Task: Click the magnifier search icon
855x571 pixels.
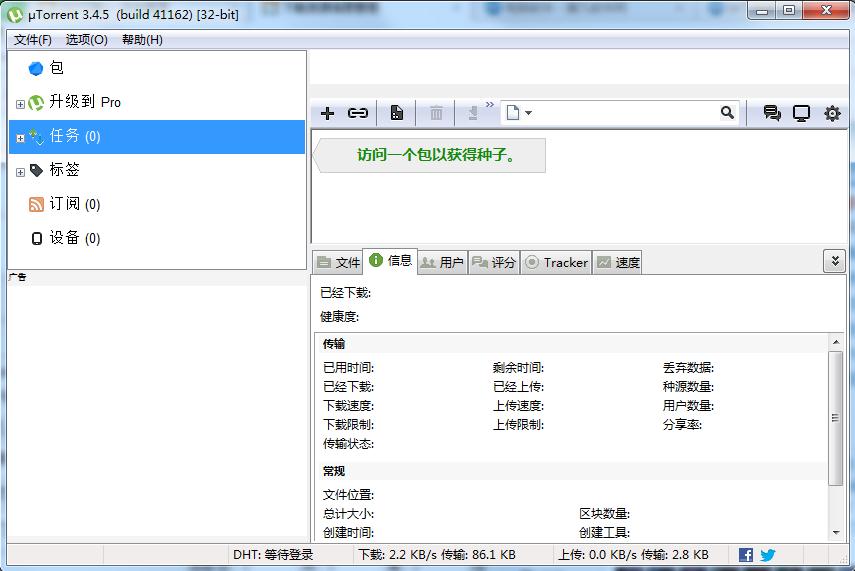Action: [x=727, y=112]
